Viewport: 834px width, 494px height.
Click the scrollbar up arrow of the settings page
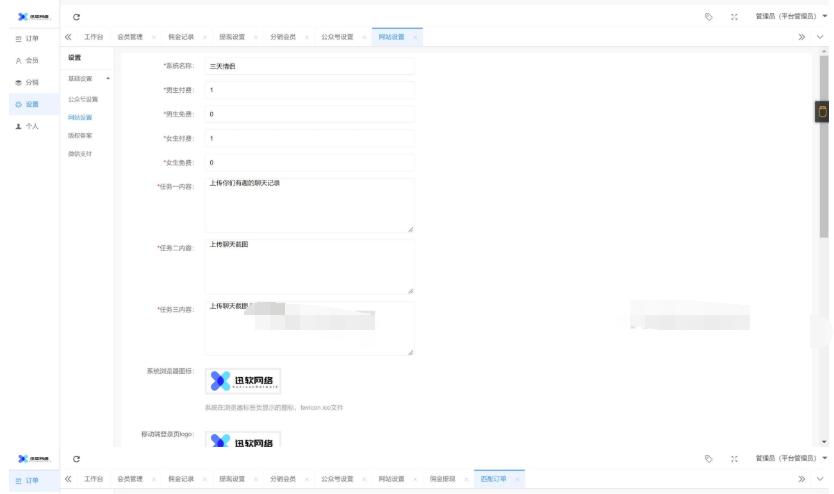824,51
